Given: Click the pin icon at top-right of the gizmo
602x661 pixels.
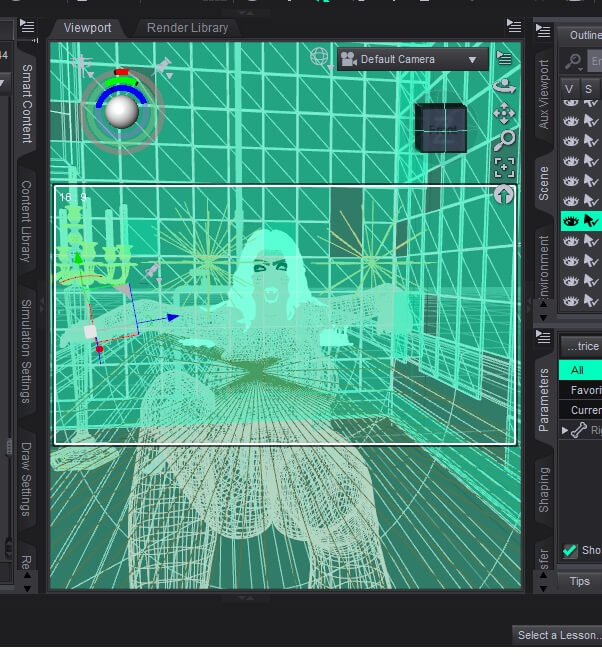Looking at the screenshot, I should click(164, 67).
